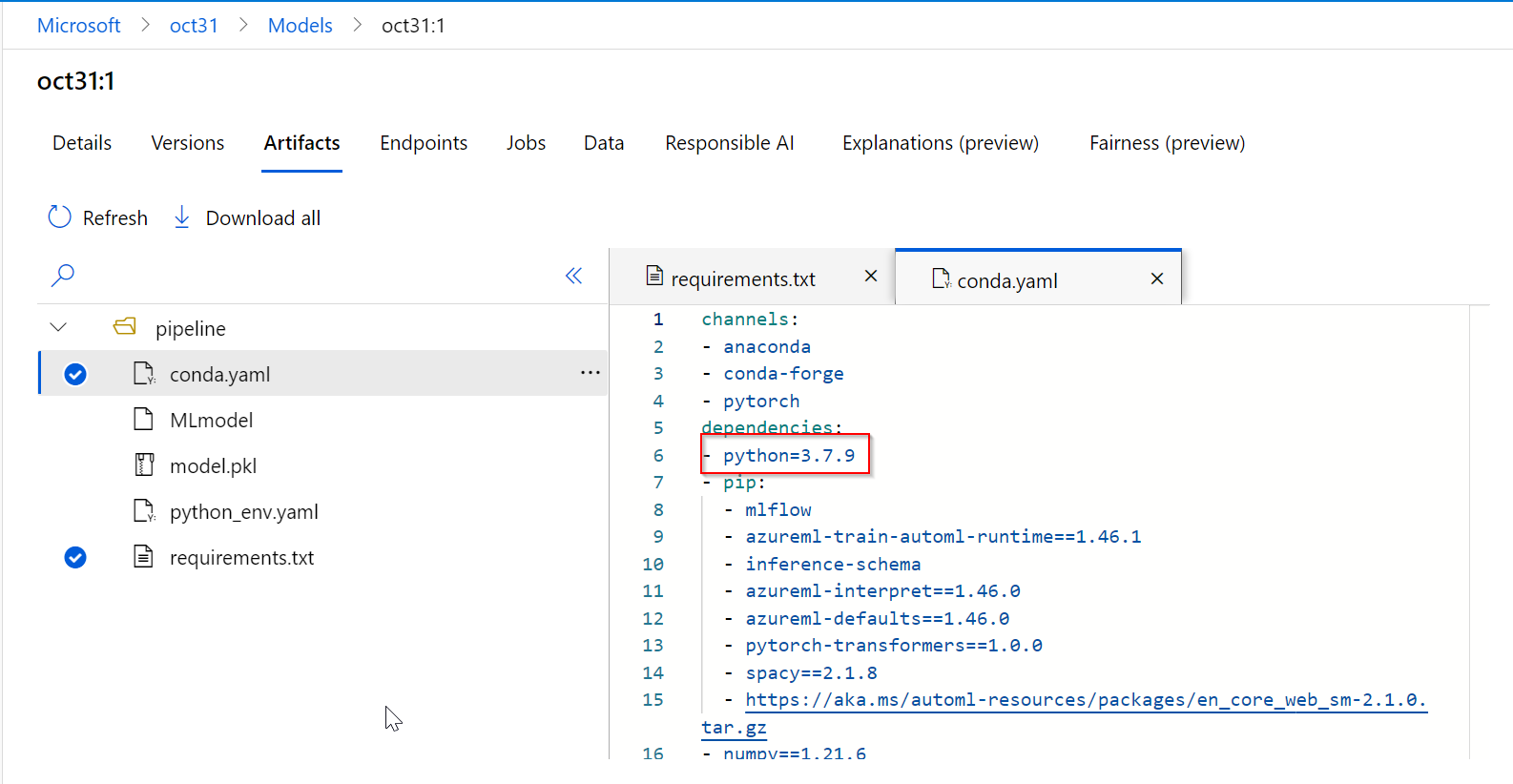Uncheck the requirements.txt checkmark
Screen dimensions: 1513x784
pyautogui.click(x=75, y=557)
